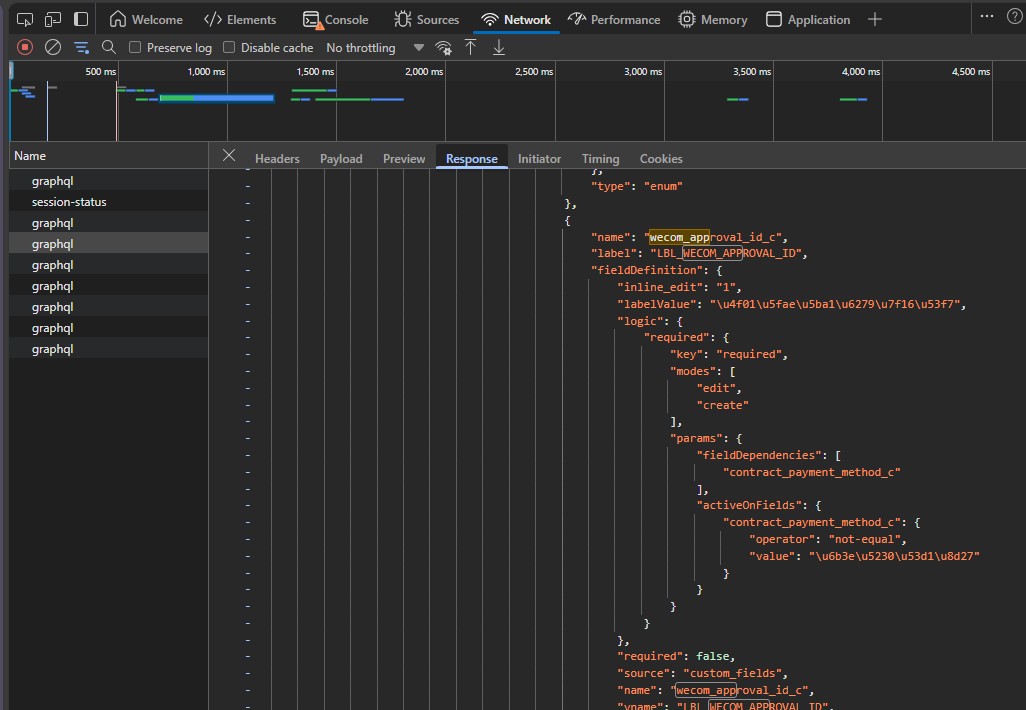Activate the inspect element picker
The image size is (1026, 710).
pyautogui.click(x=25, y=19)
